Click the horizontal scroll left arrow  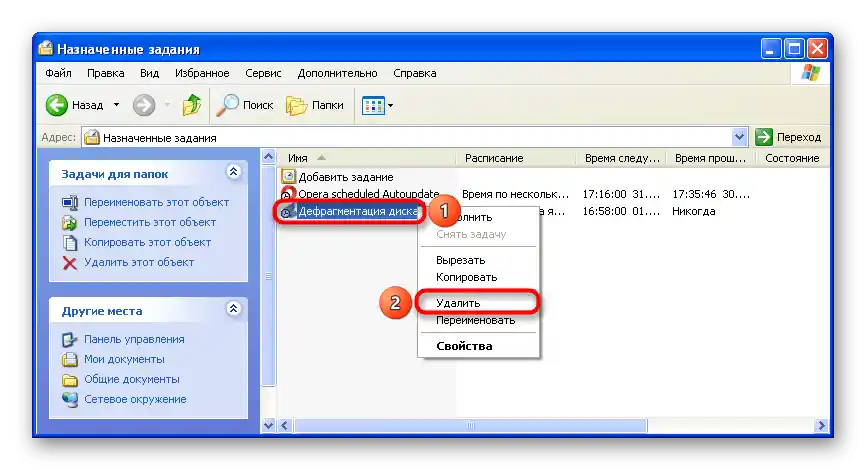[x=285, y=425]
